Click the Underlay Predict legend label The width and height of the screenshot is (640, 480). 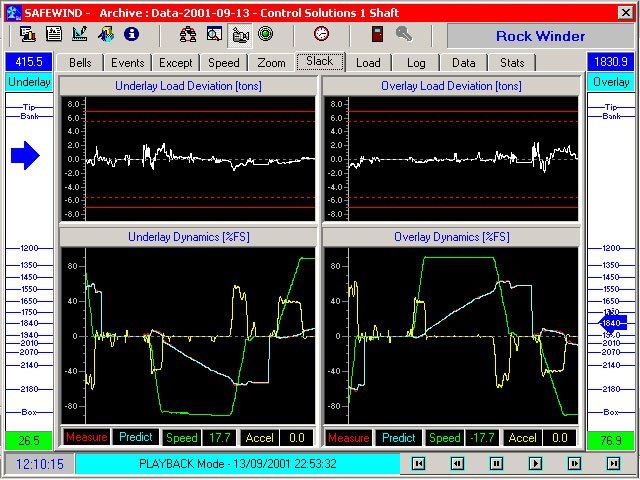coord(136,438)
